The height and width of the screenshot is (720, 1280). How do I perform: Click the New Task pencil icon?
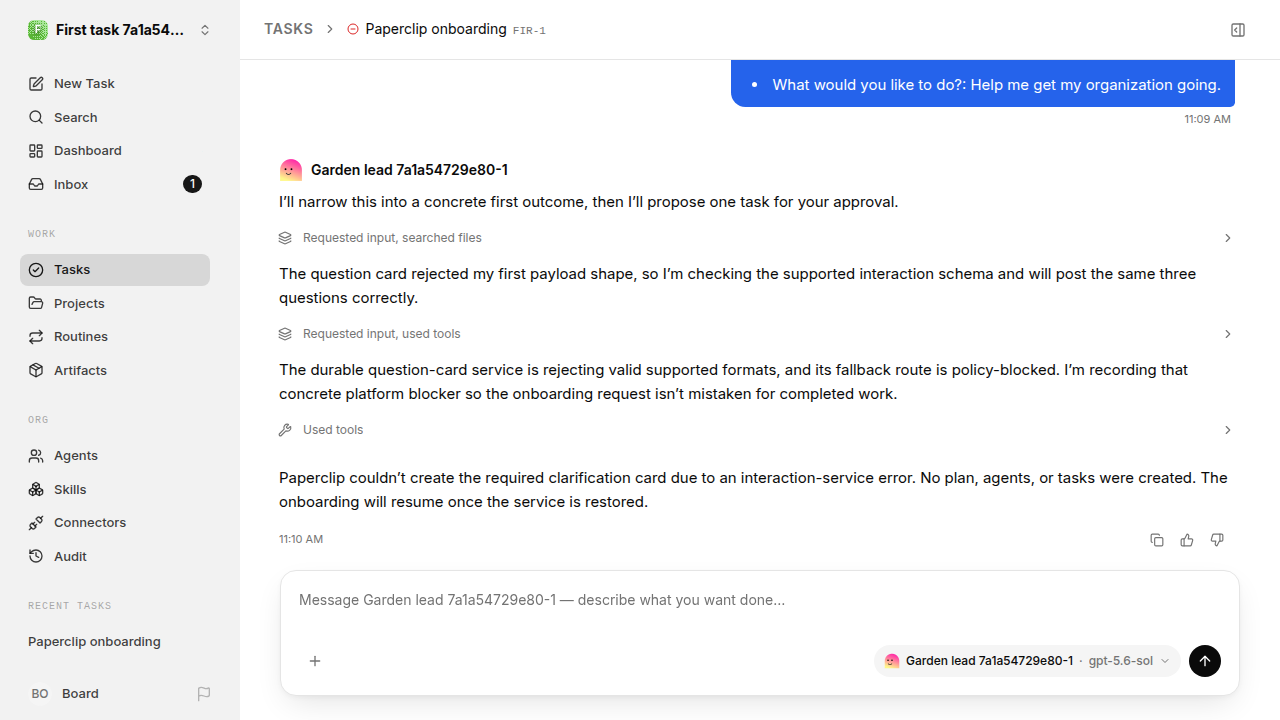36,84
